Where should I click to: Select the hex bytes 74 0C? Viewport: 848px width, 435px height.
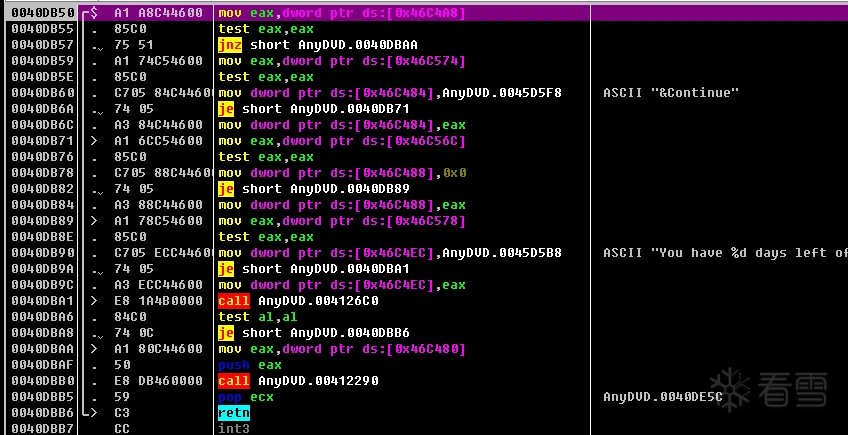click(134, 333)
